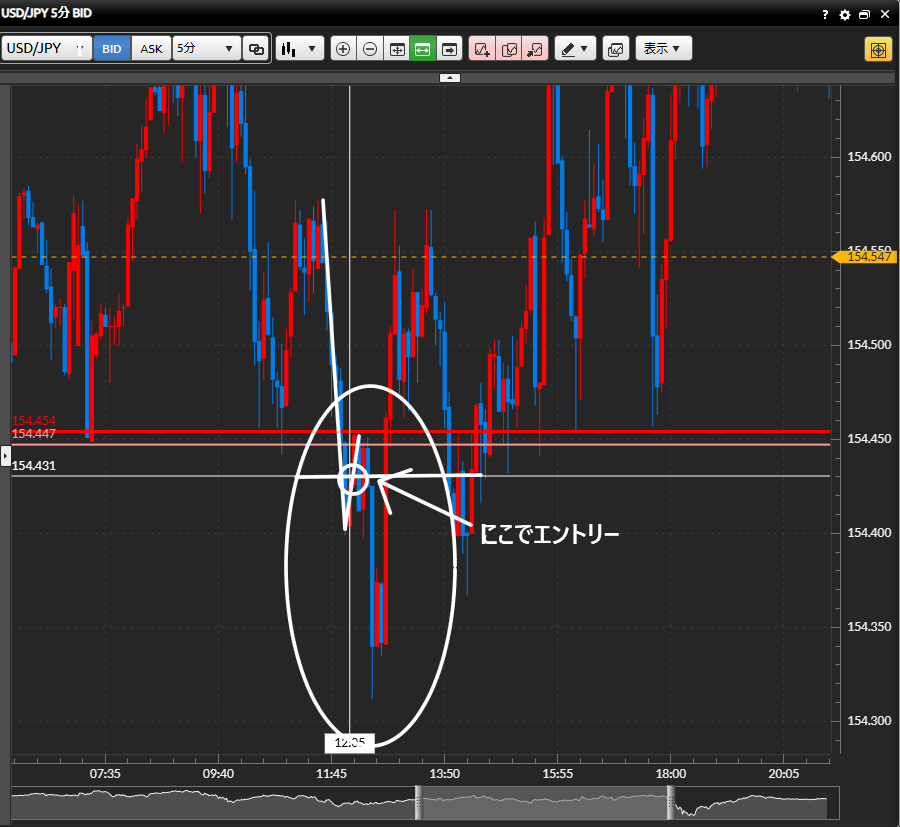The width and height of the screenshot is (900, 827).
Task: Open the chart type candlestick dropdown
Action: click(299, 49)
